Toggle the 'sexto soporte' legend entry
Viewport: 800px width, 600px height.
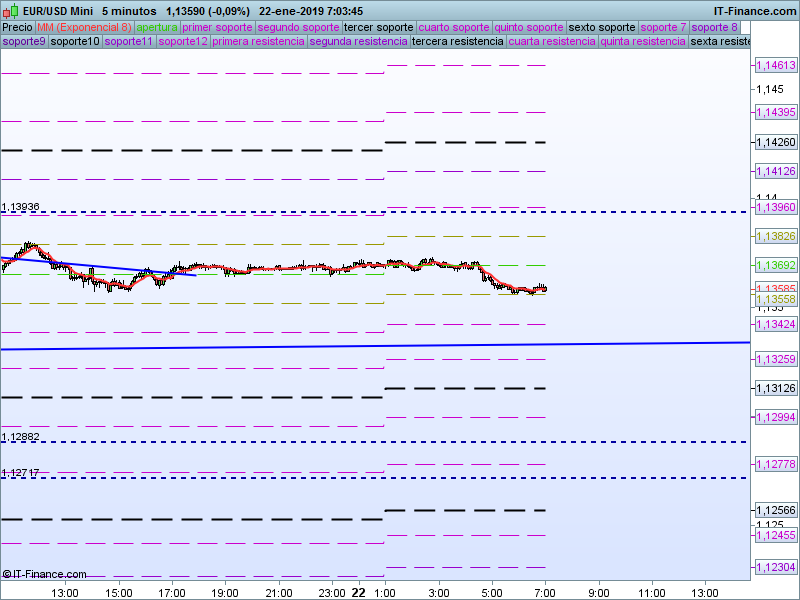[x=601, y=27]
